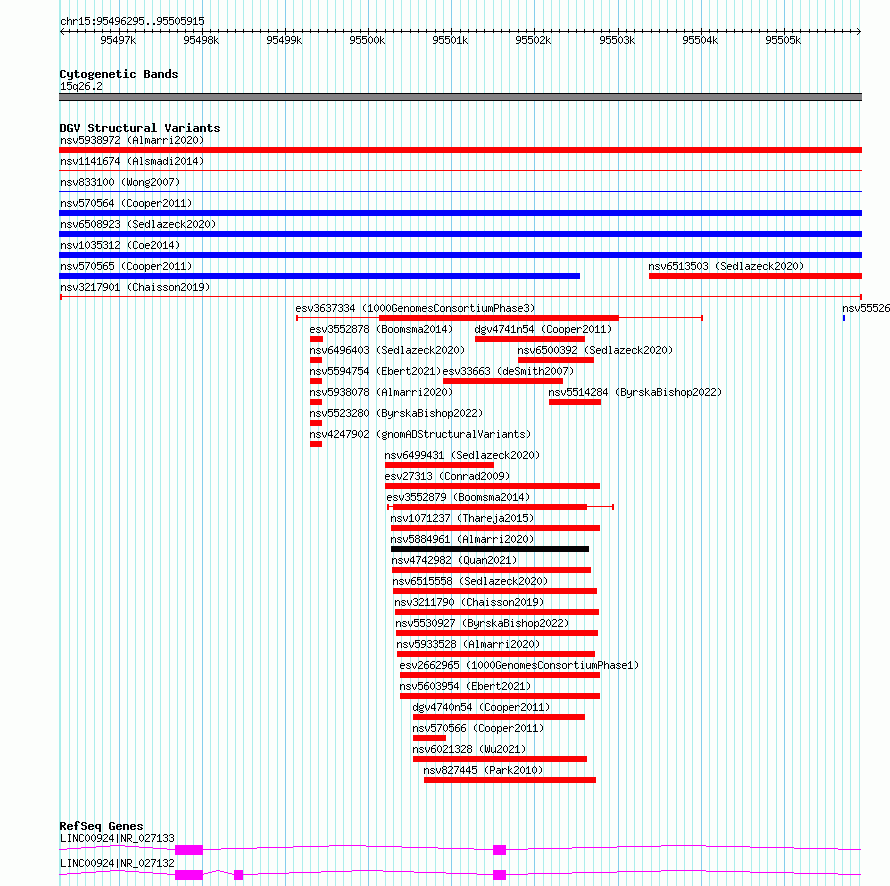Select nsv3211790 (Chaisson2019) variant
The width and height of the screenshot is (890, 886).
tap(469, 602)
